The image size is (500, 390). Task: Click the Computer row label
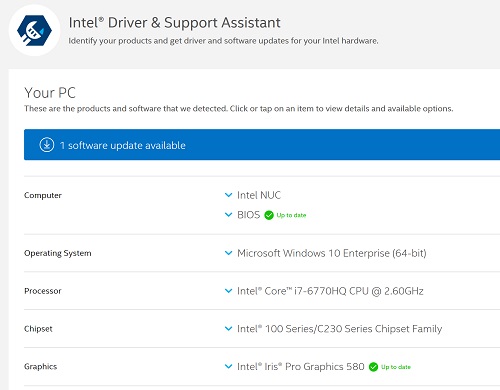tap(43, 195)
